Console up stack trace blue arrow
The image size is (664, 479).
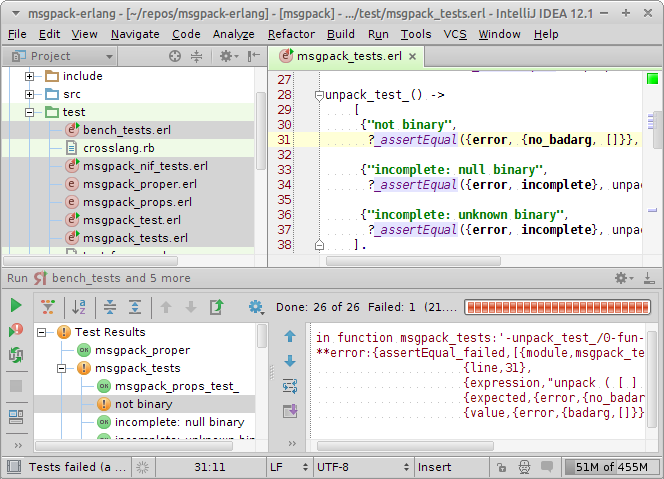(x=290, y=336)
